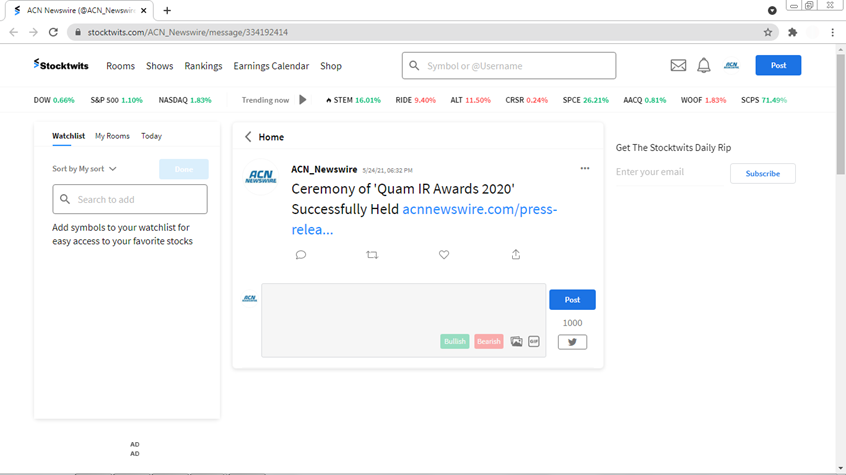Image resolution: width=846 pixels, height=475 pixels.
Task: Reload the page
Action: [x=53, y=32]
